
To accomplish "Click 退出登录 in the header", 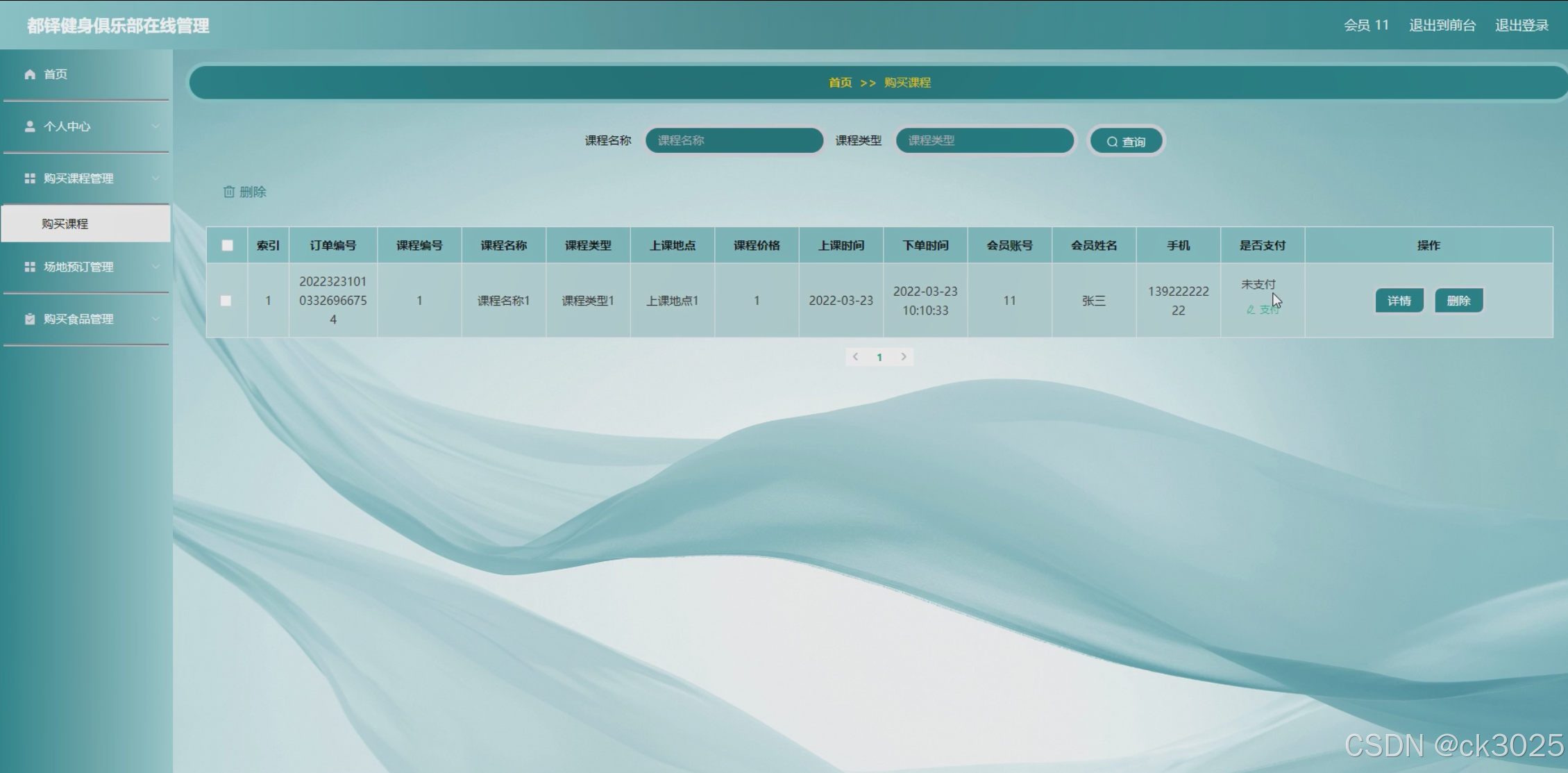I will click(1521, 26).
